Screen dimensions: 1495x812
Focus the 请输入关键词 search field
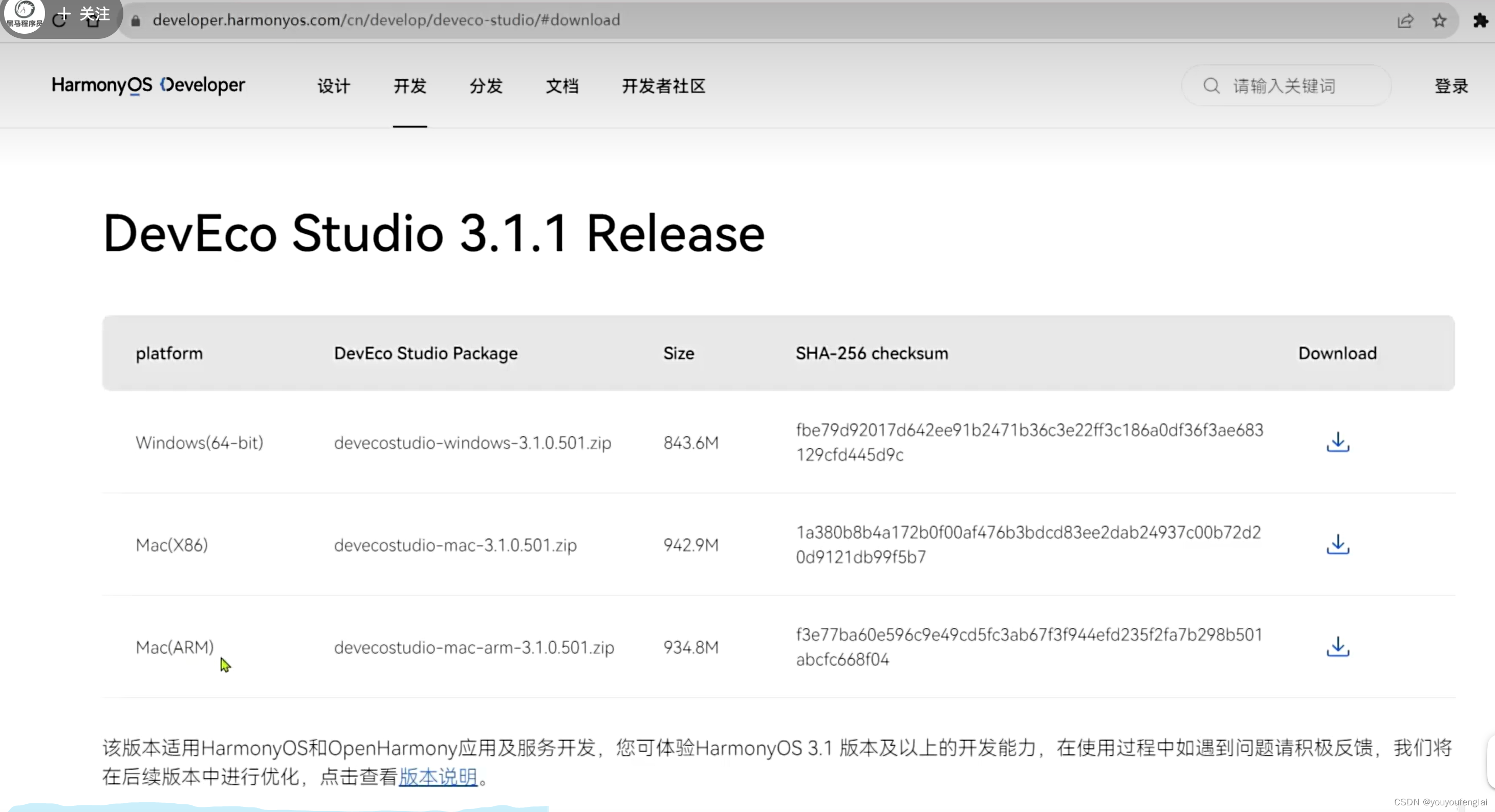[x=1286, y=86]
